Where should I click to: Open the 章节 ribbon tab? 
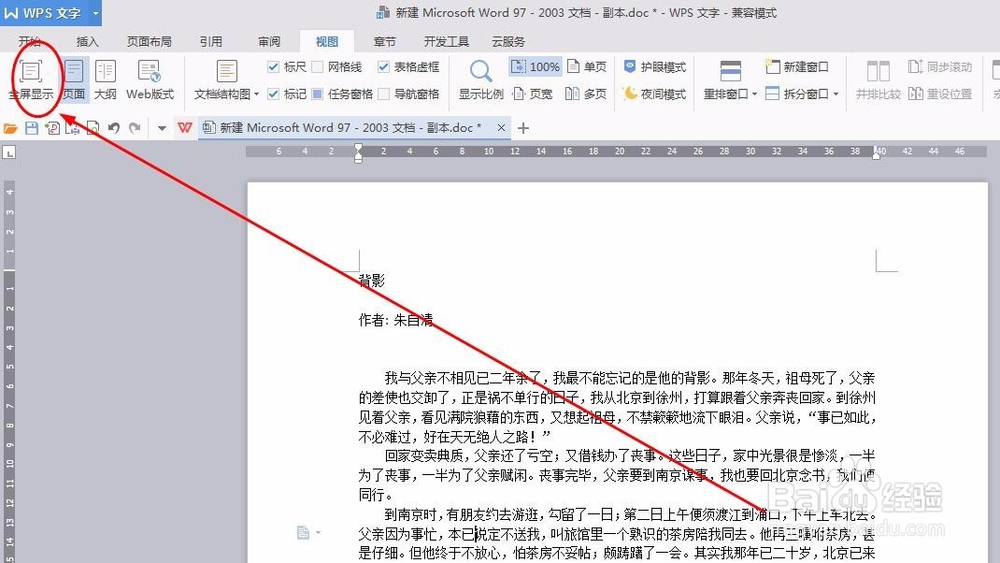tap(385, 41)
